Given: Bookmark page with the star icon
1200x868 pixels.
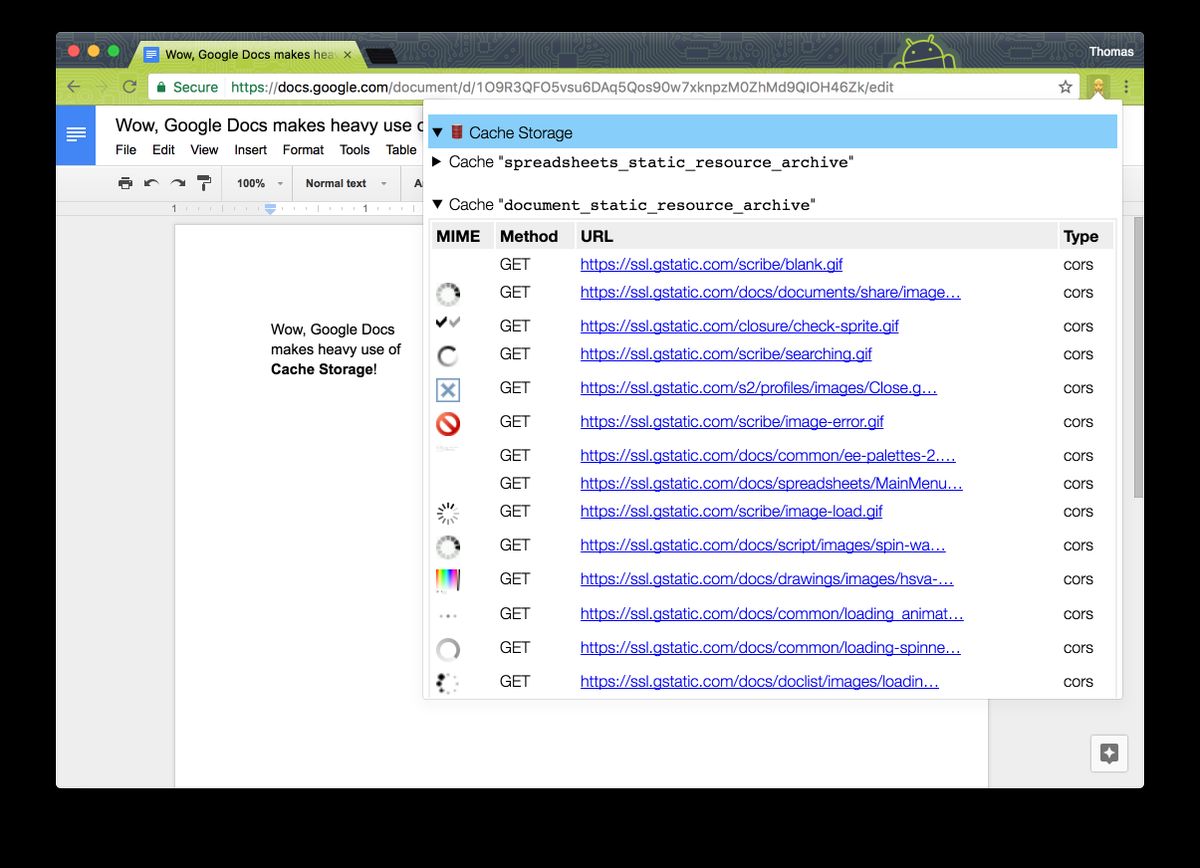Looking at the screenshot, I should pyautogui.click(x=1065, y=87).
